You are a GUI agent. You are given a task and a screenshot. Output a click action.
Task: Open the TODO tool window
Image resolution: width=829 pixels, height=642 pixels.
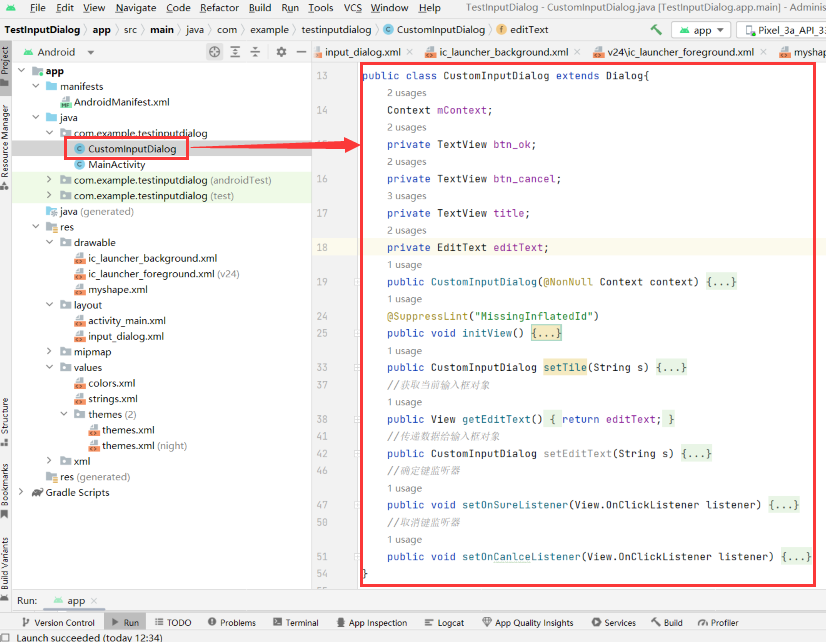tap(173, 622)
